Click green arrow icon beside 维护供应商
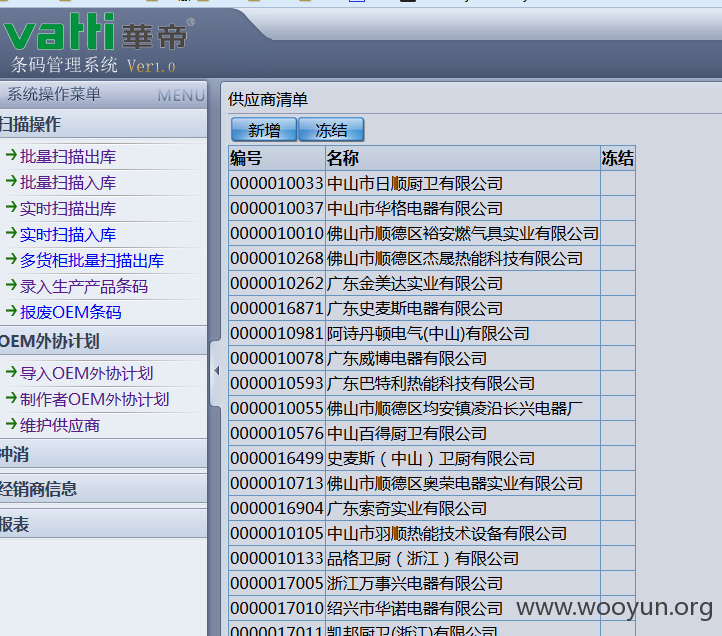Screen dimensions: 722x636 click(x=12, y=424)
